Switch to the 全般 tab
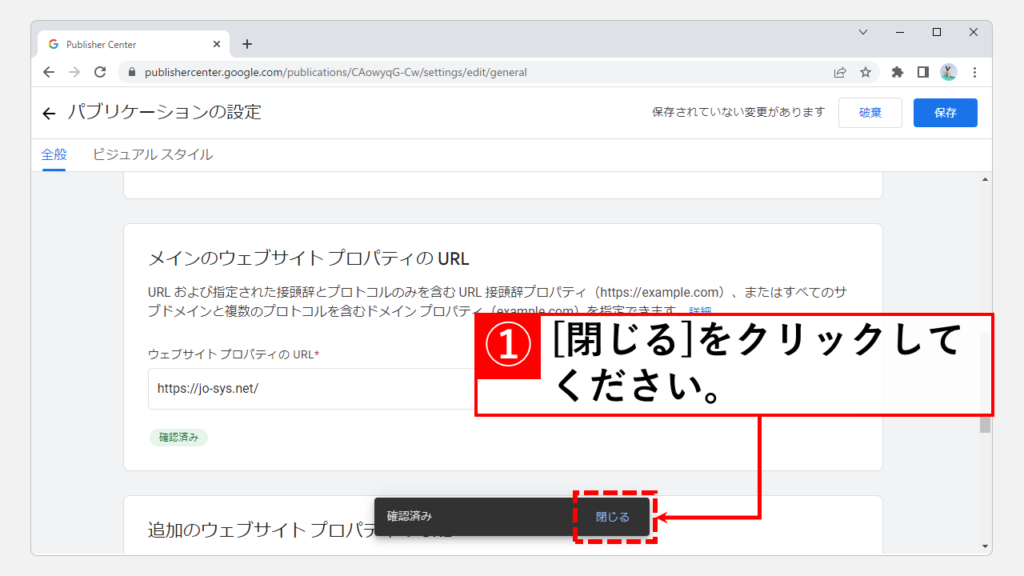Screen dimensions: 1024x576 pos(54,155)
